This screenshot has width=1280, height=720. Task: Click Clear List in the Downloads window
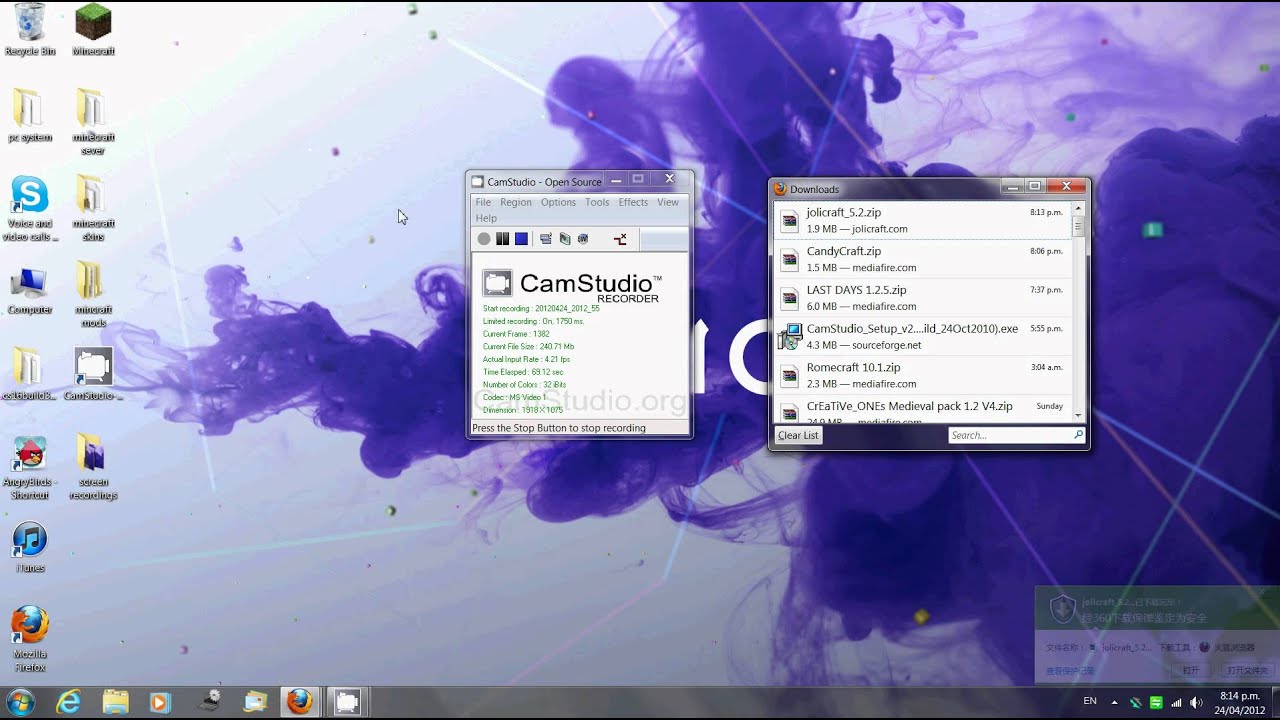click(798, 435)
